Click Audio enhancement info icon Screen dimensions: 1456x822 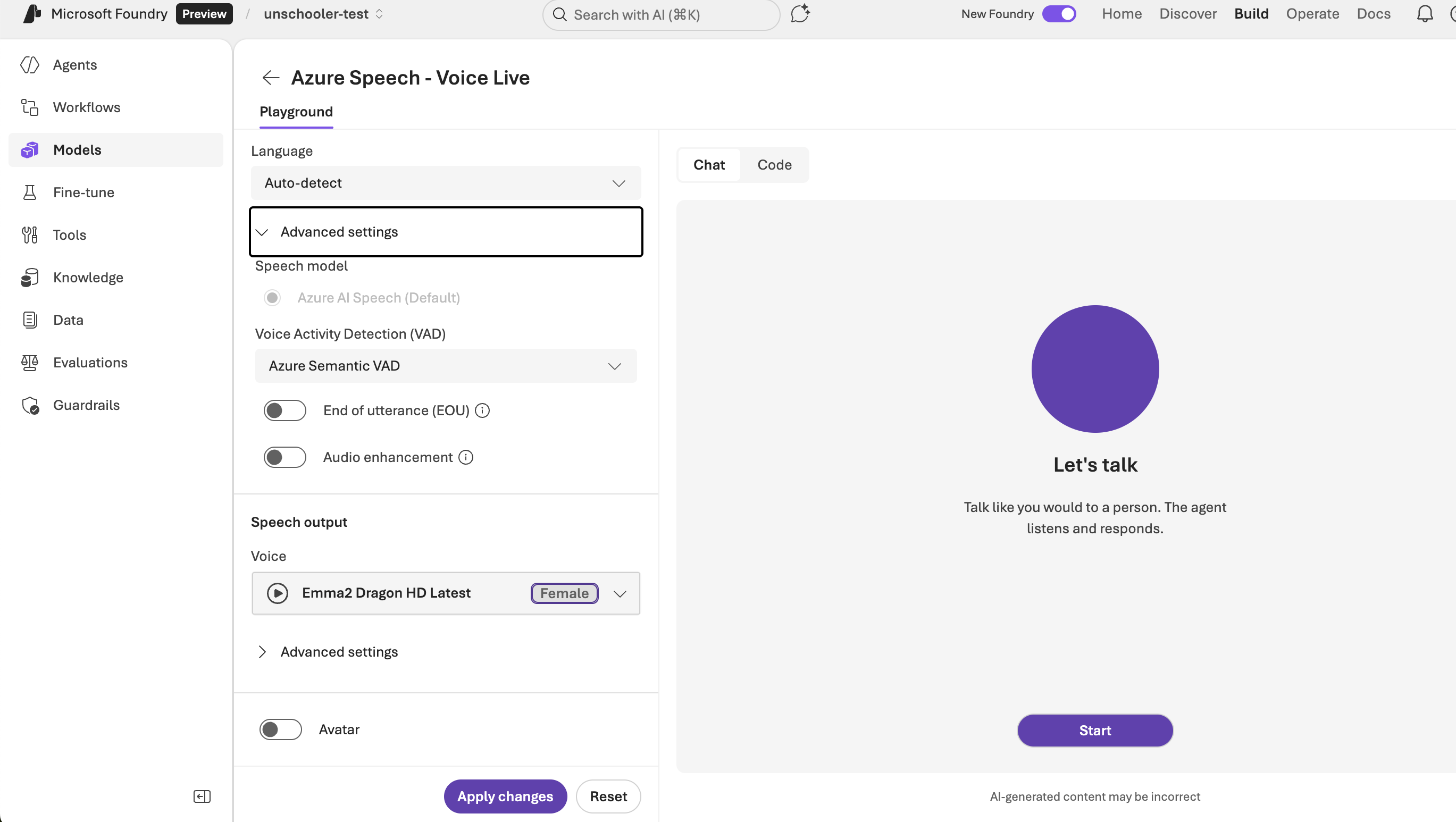(466, 457)
